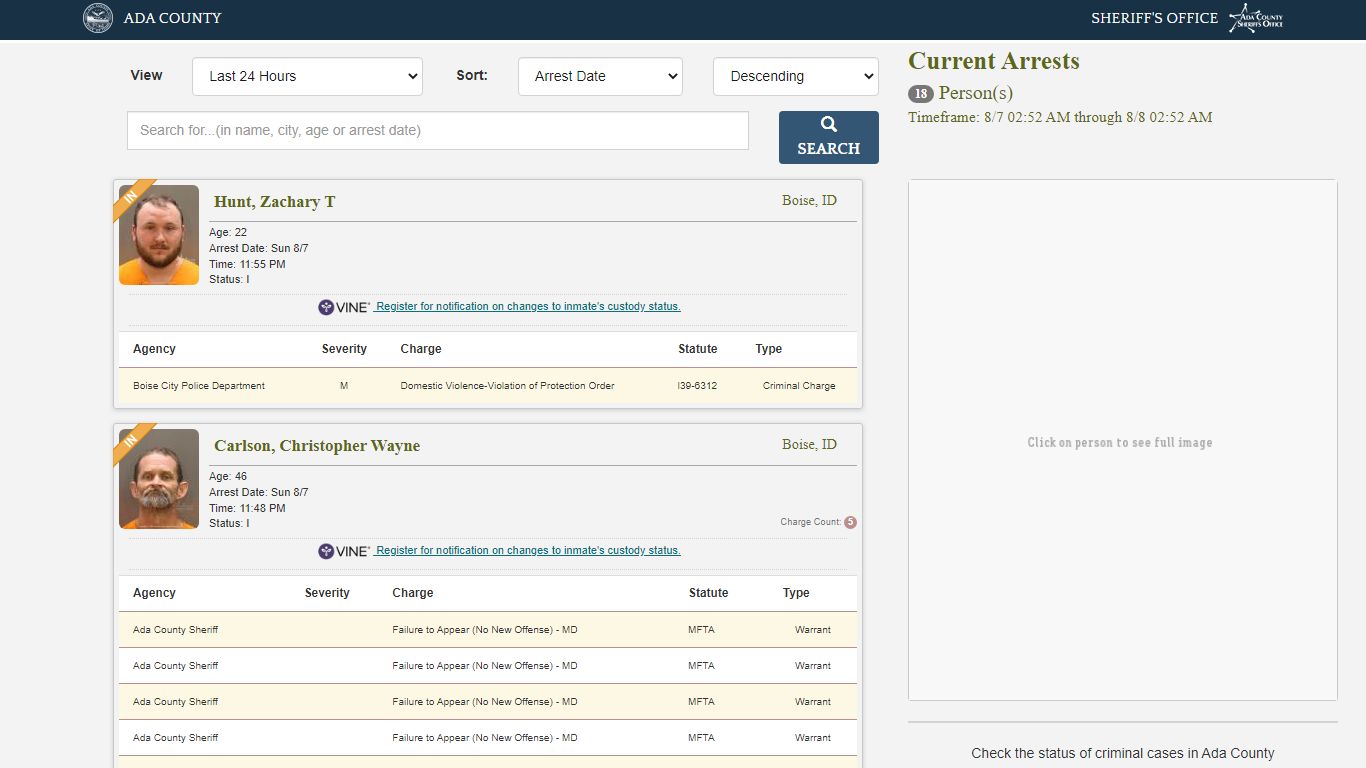Click Hunt's VINE custody notification link

pos(527,307)
